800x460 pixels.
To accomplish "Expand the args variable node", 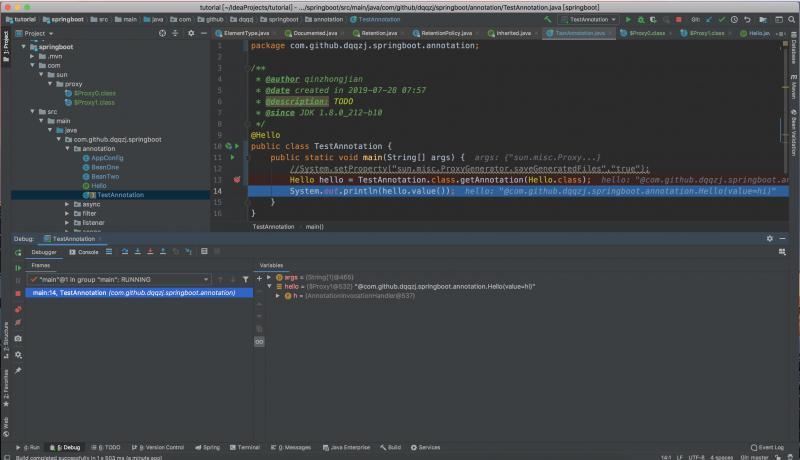I will (269, 276).
